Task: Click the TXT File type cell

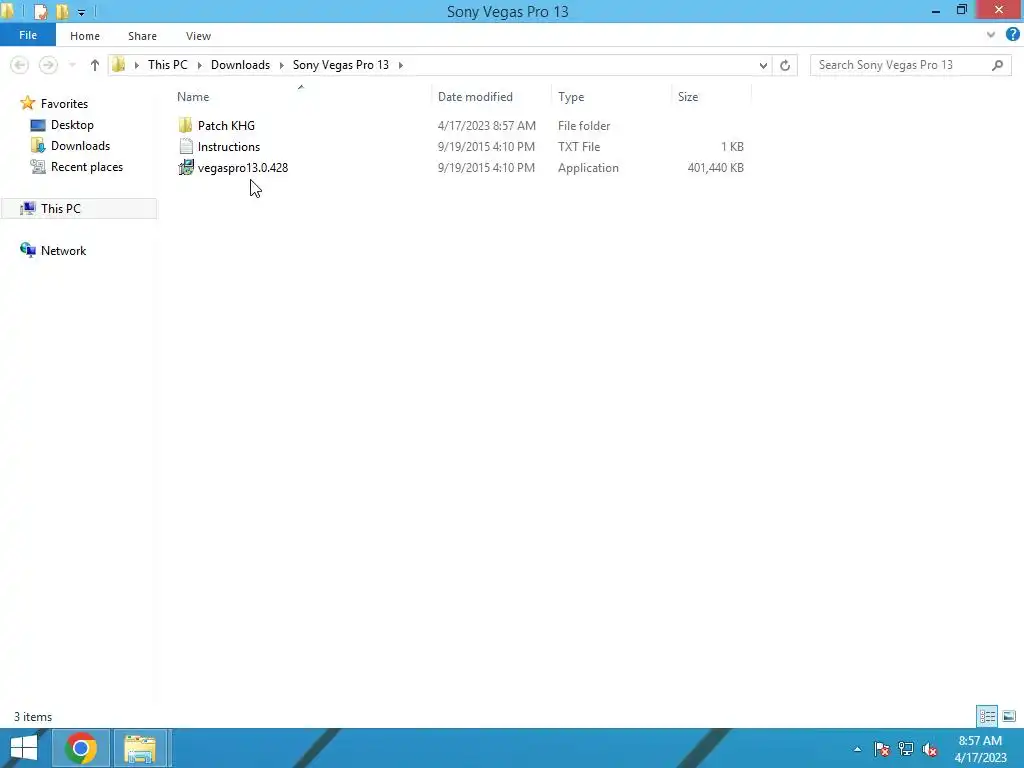Action: [x=579, y=147]
